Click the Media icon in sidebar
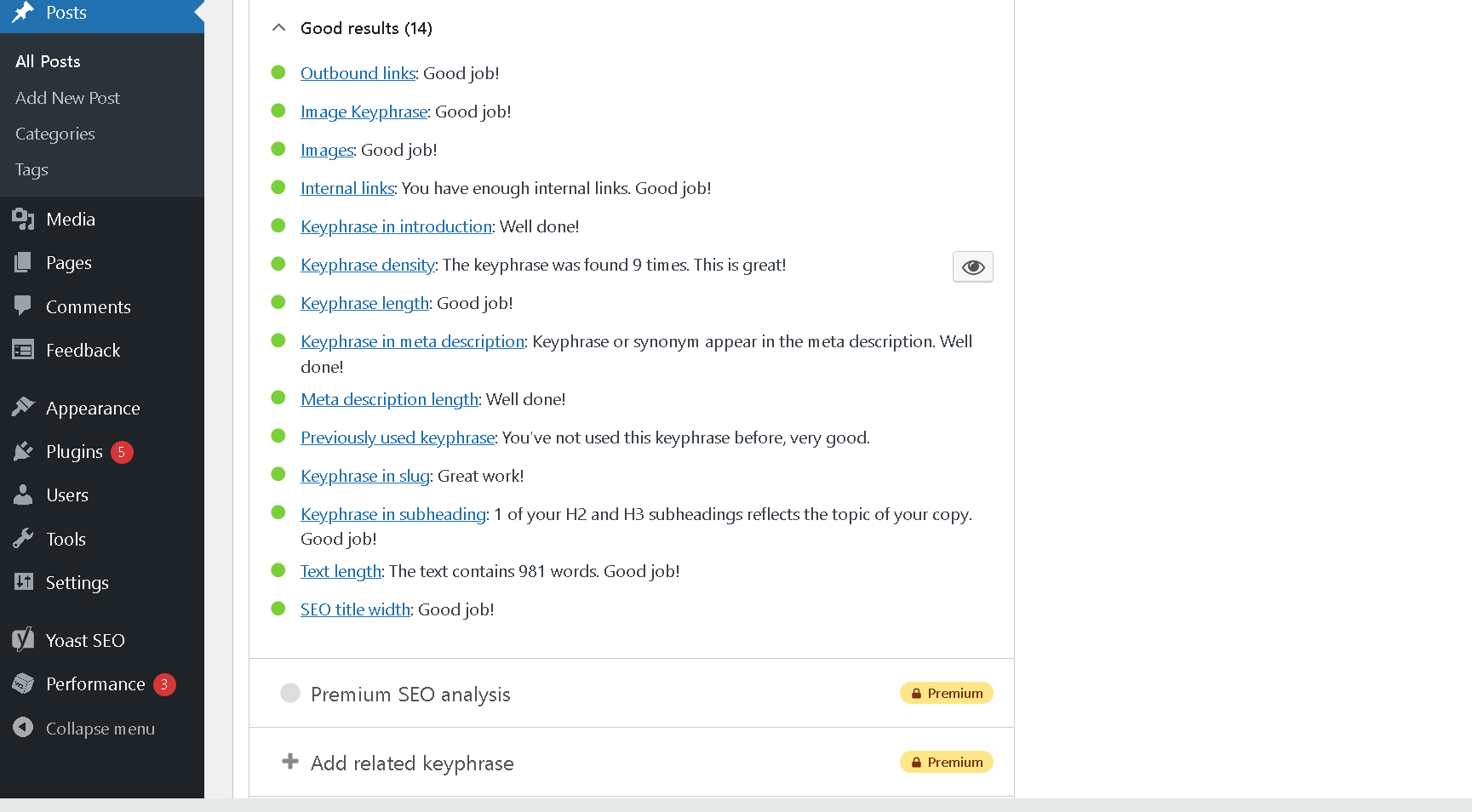 (23, 220)
